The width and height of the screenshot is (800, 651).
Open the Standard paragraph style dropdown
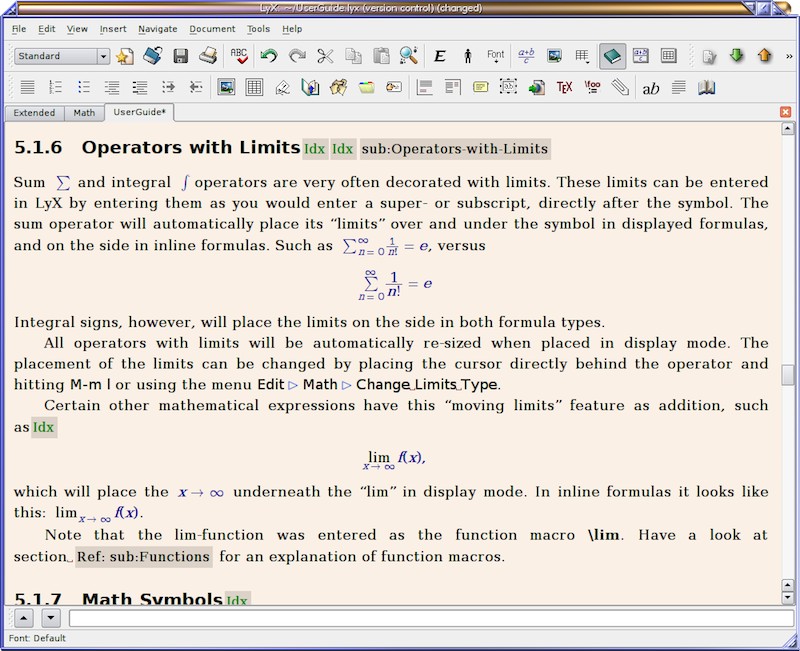pyautogui.click(x=62, y=56)
